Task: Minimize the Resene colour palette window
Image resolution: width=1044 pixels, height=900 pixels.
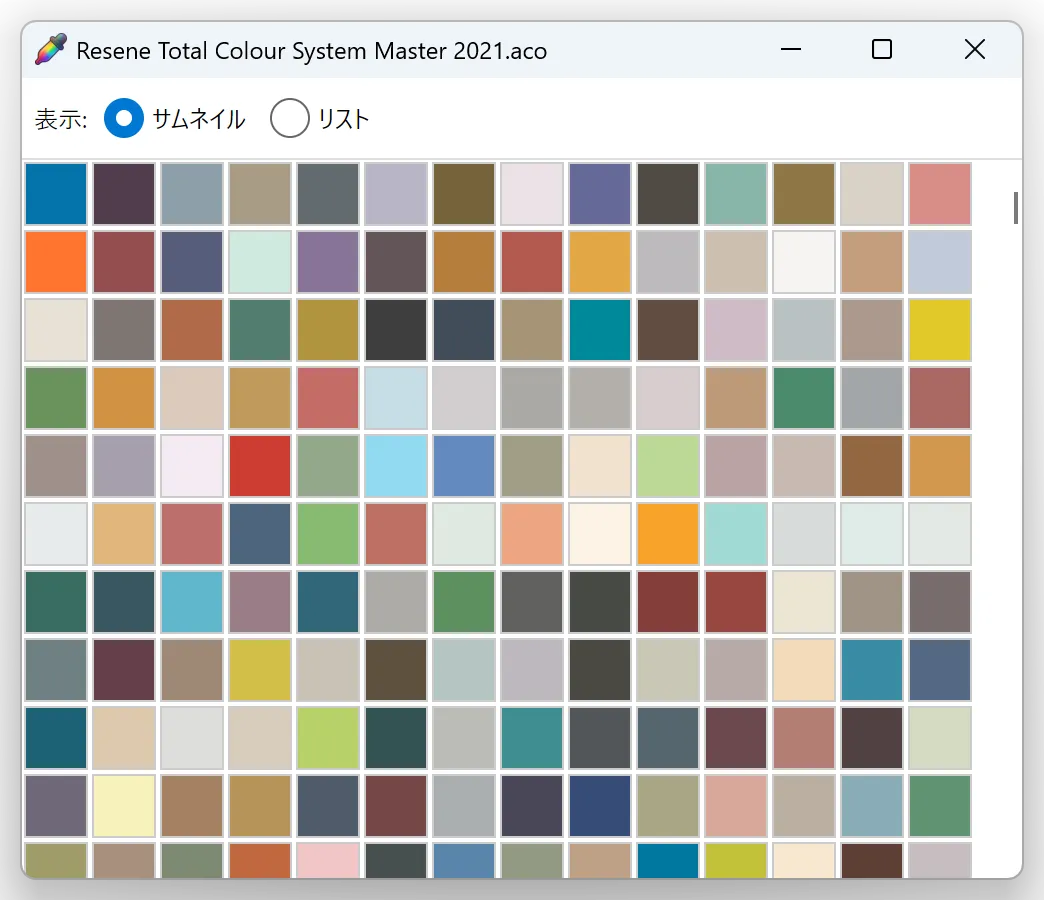Action: (x=791, y=50)
